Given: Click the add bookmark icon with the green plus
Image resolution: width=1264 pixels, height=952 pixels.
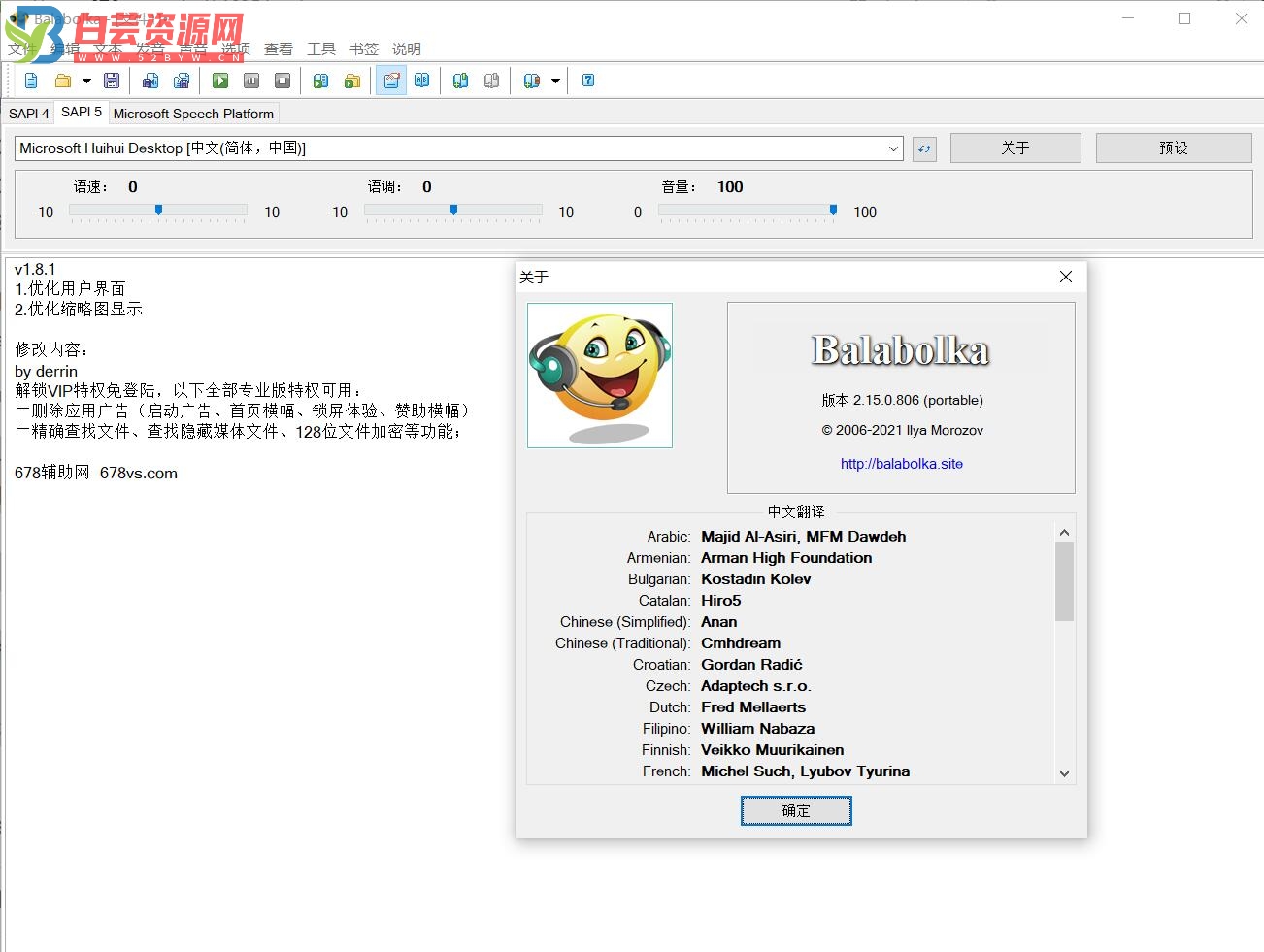Looking at the screenshot, I should [x=461, y=81].
